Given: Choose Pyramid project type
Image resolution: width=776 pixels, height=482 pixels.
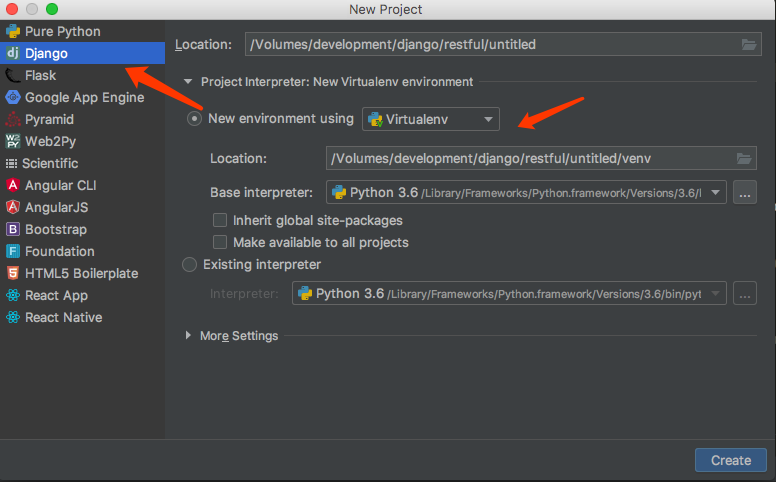Looking at the screenshot, I should [82, 119].
